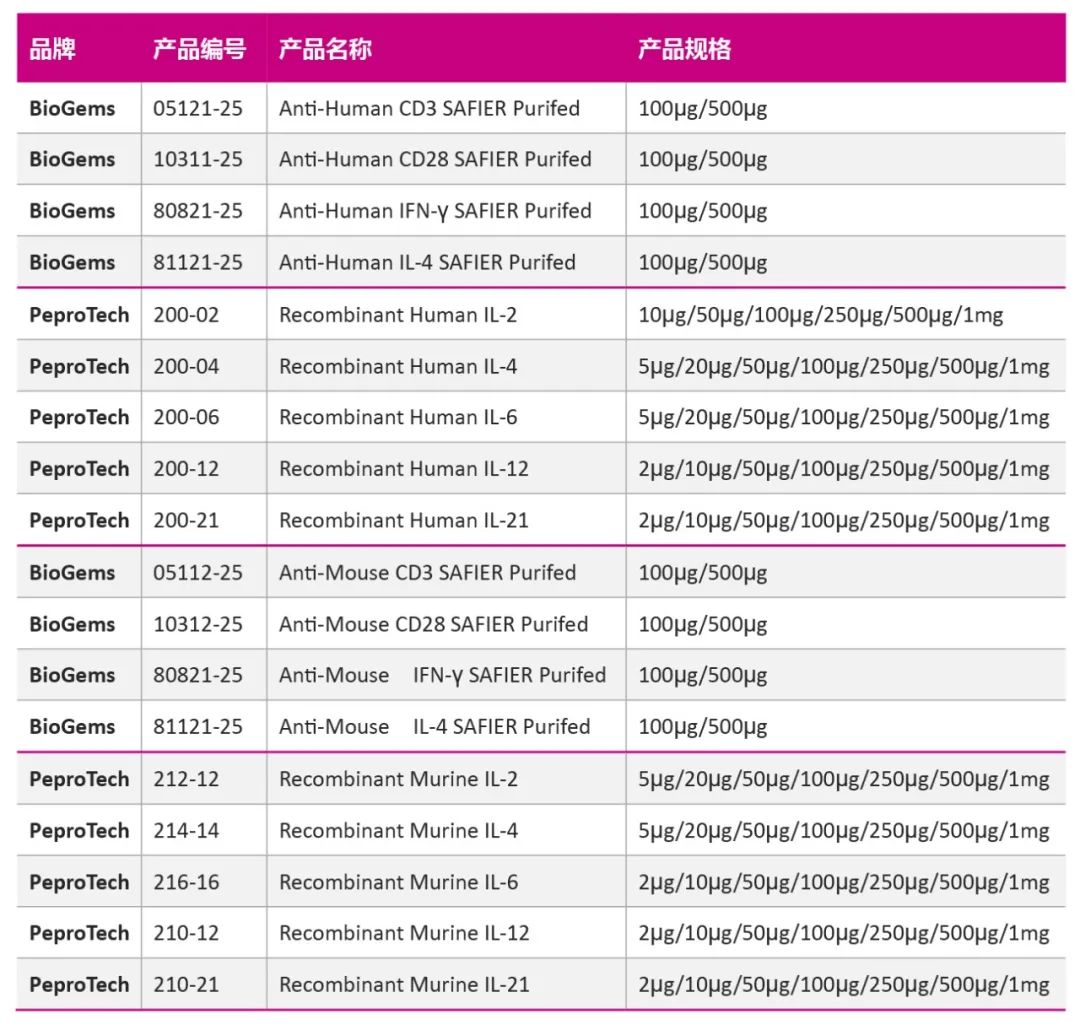
Task: Select Recombinant Human IL-12 product name
Action: [x=404, y=469]
